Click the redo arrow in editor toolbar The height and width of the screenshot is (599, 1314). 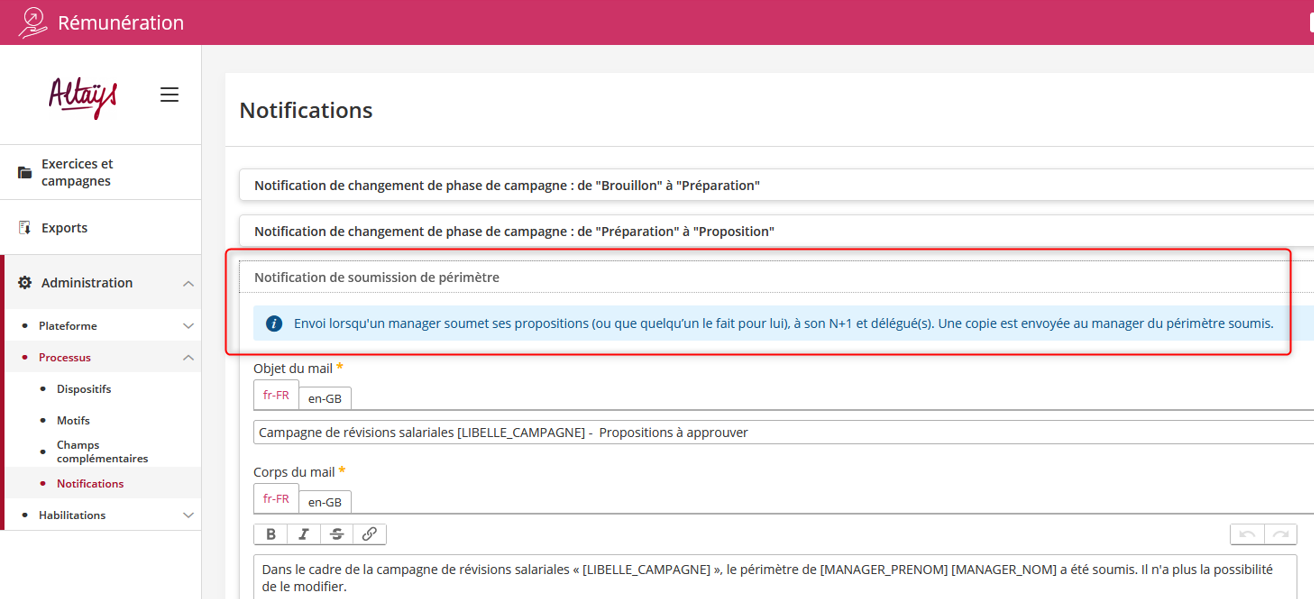(1280, 534)
